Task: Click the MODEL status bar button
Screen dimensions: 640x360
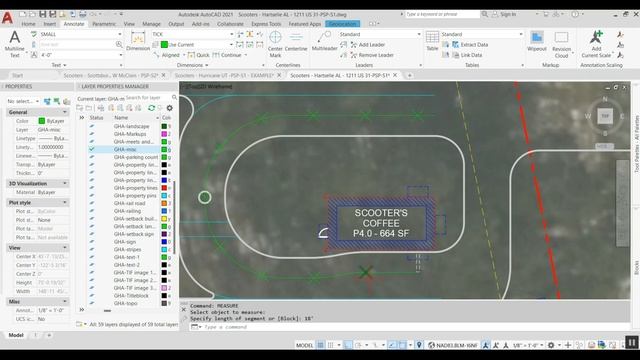Action: coord(304,345)
